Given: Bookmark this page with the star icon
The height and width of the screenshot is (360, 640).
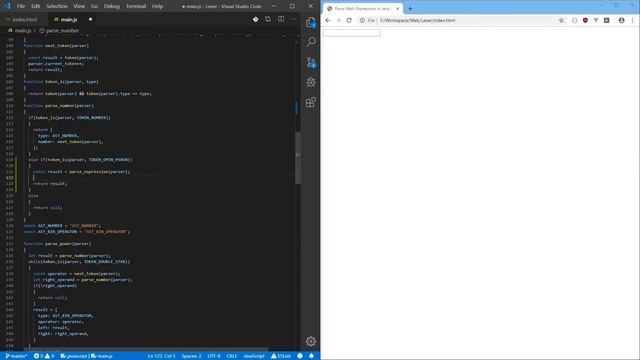Looking at the screenshot, I should 561,20.
